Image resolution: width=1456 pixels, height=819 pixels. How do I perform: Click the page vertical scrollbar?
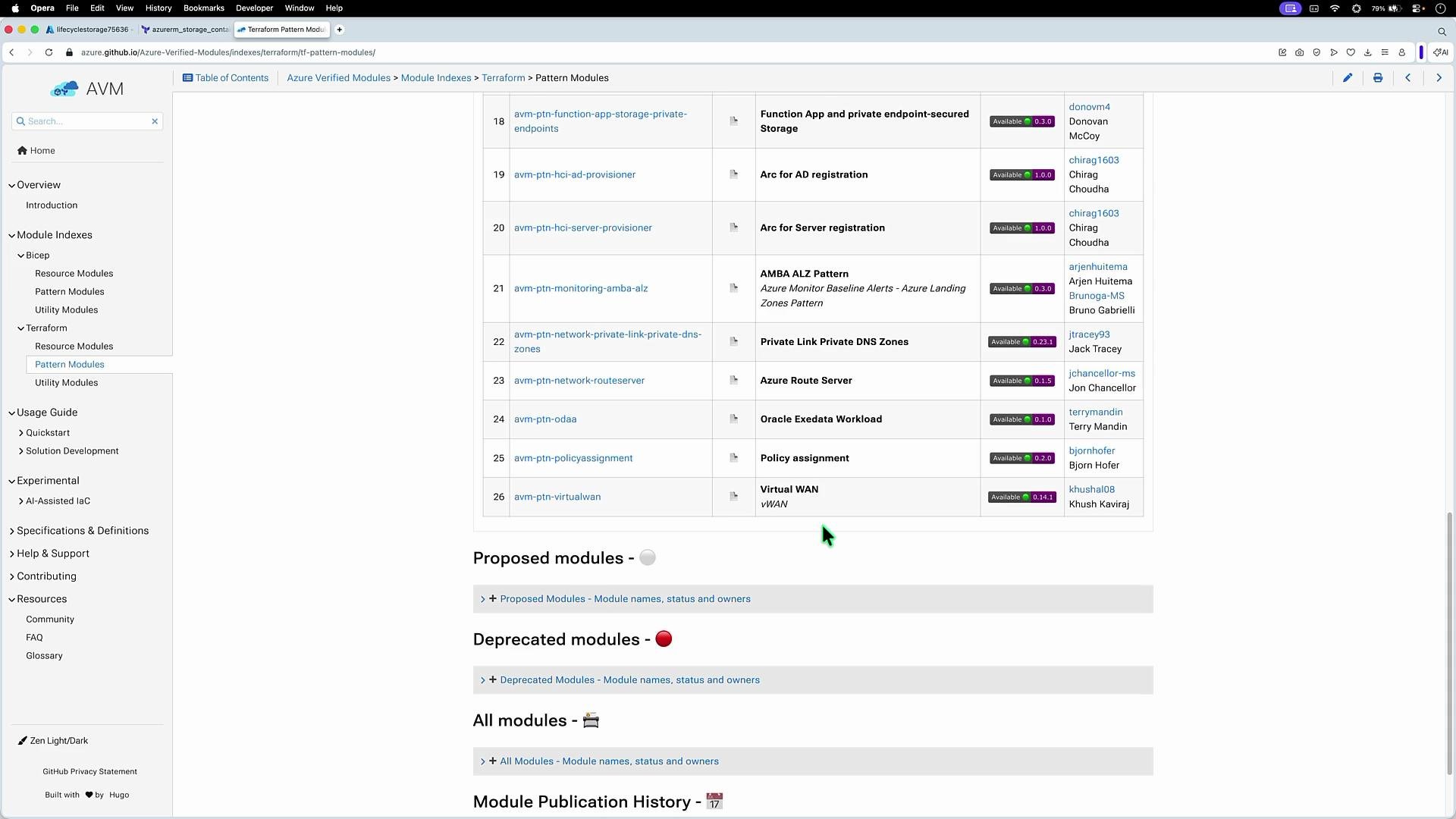tap(1450, 643)
